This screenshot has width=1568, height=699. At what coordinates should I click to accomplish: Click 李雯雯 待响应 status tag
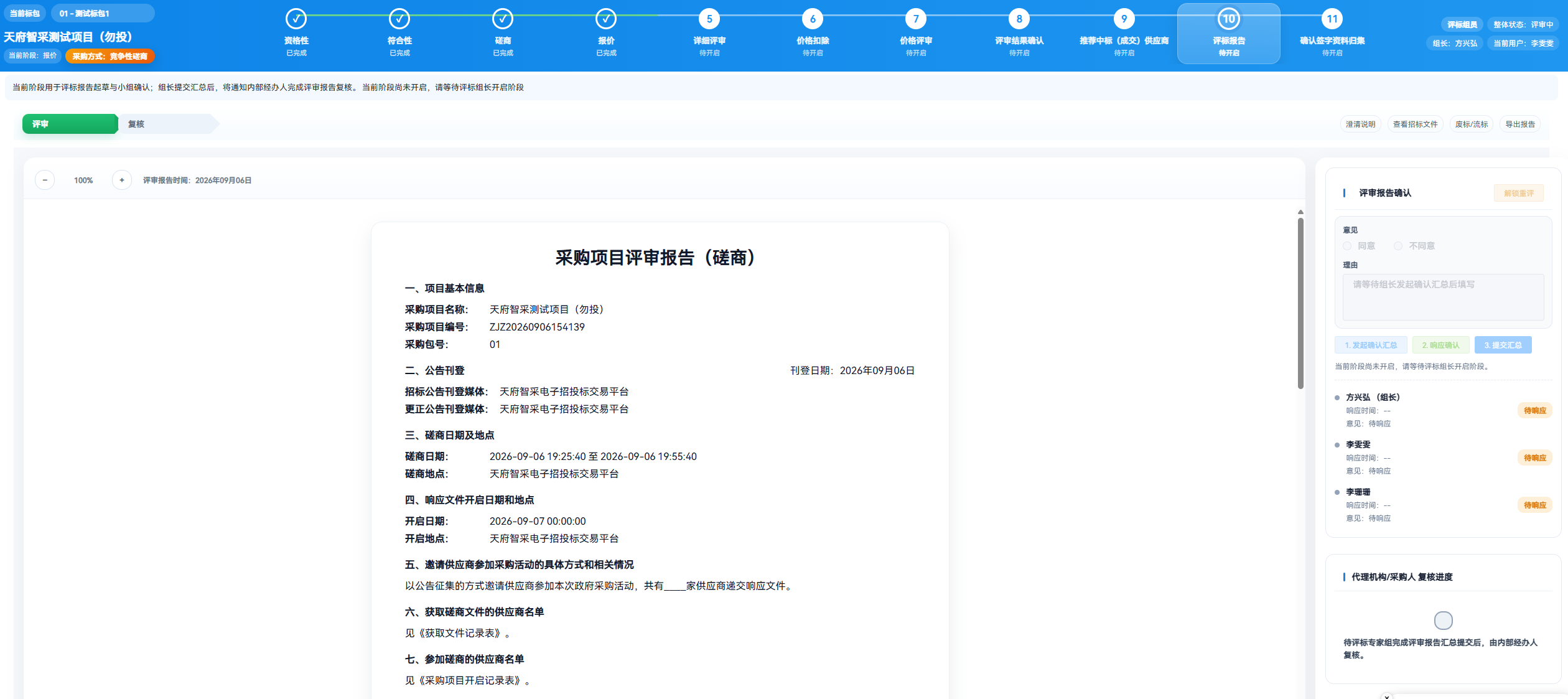pyautogui.click(x=1535, y=457)
